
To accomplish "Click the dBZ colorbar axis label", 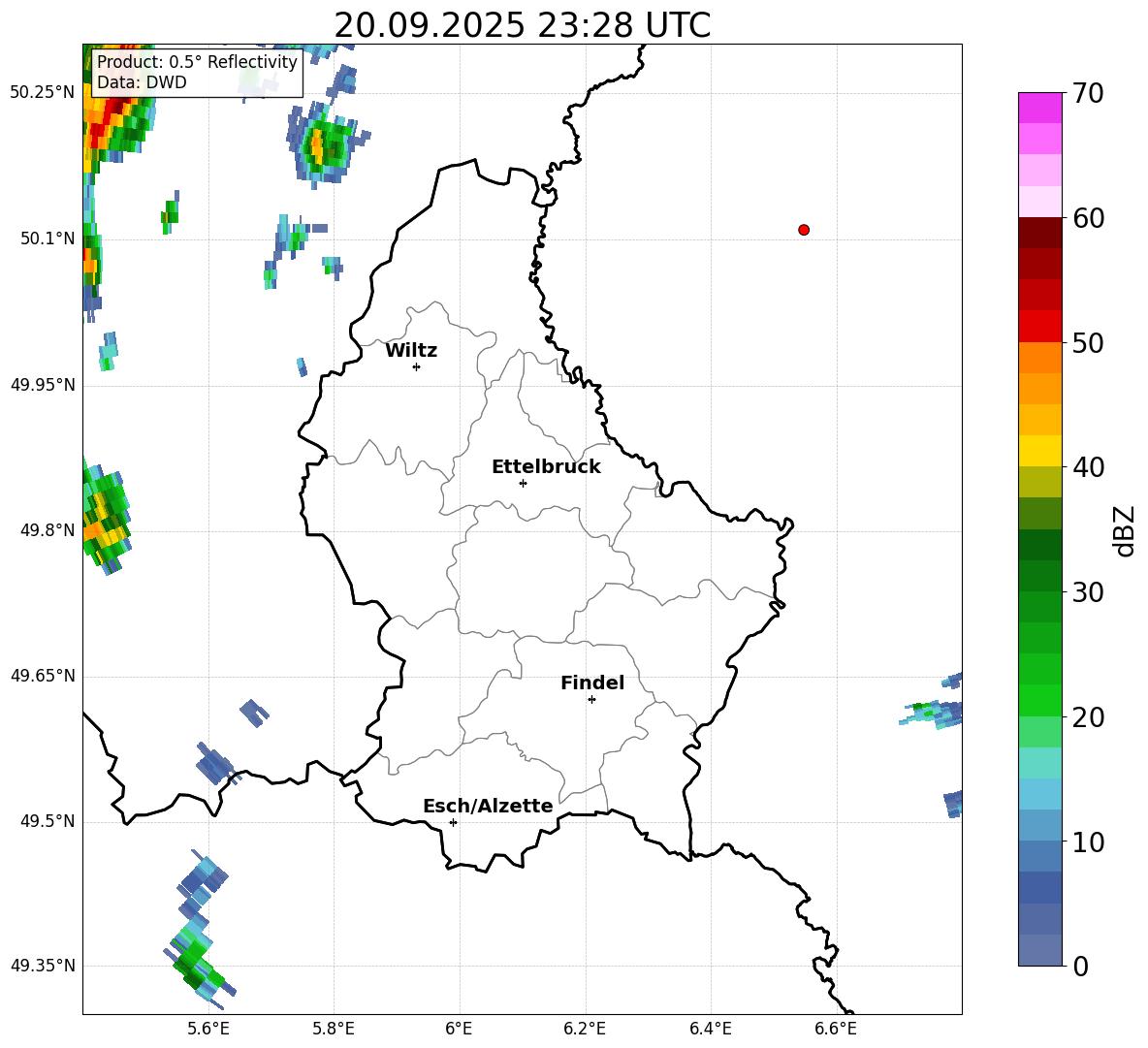I will click(x=1126, y=531).
